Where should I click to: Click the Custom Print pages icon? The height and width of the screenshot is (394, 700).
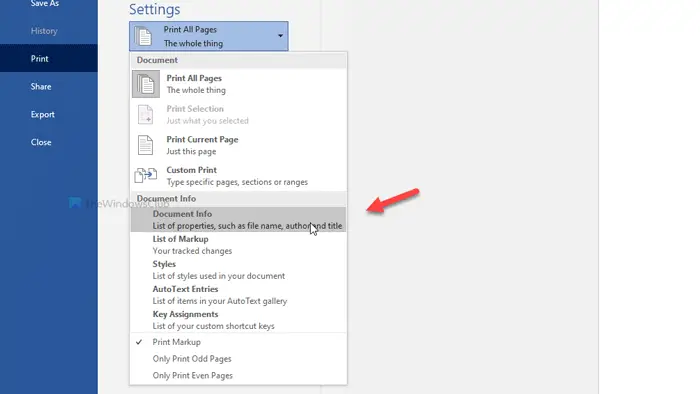coord(146,175)
